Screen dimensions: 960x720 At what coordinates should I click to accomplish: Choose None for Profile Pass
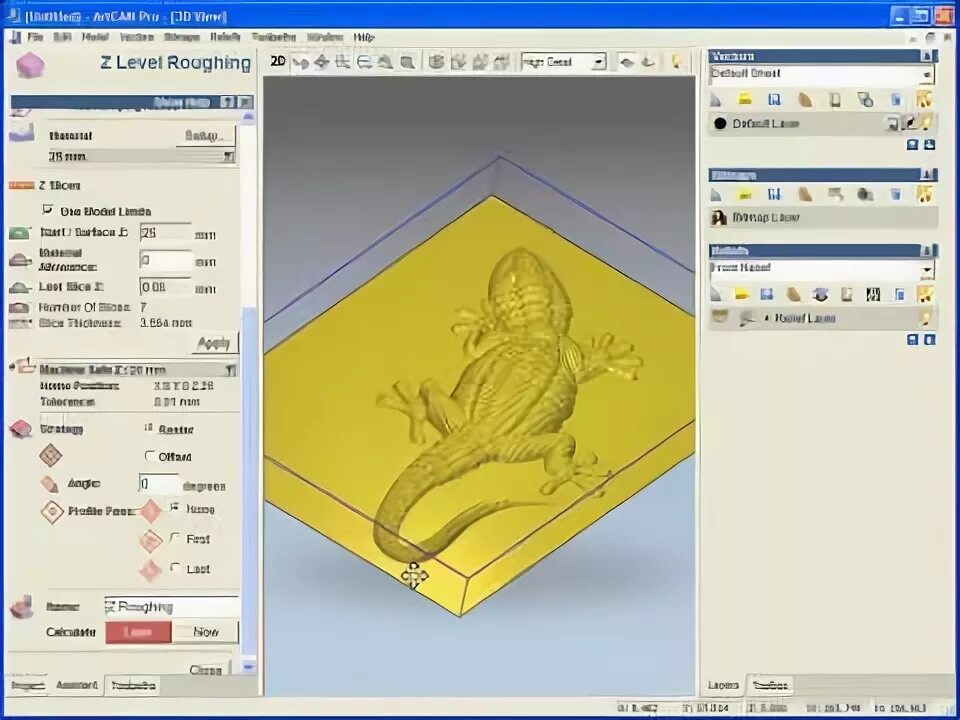point(174,508)
